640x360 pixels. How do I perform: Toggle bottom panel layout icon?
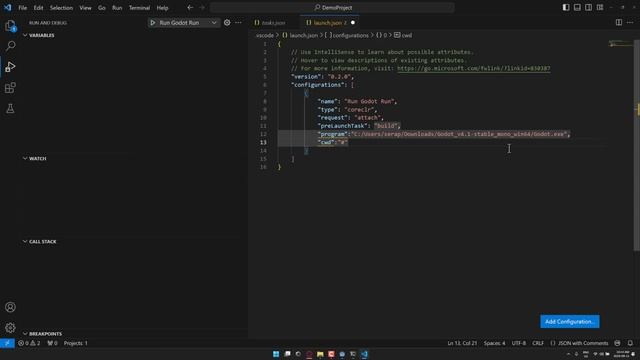coord(577,7)
